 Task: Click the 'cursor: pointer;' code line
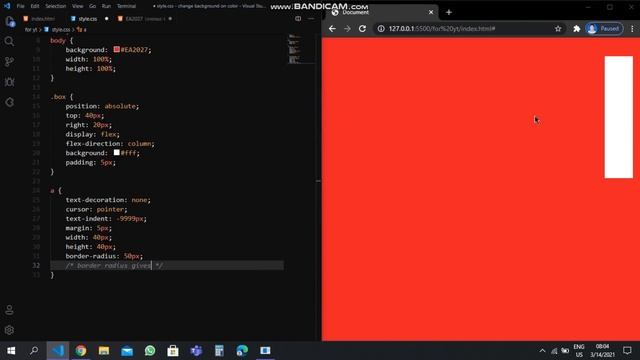coord(96,209)
